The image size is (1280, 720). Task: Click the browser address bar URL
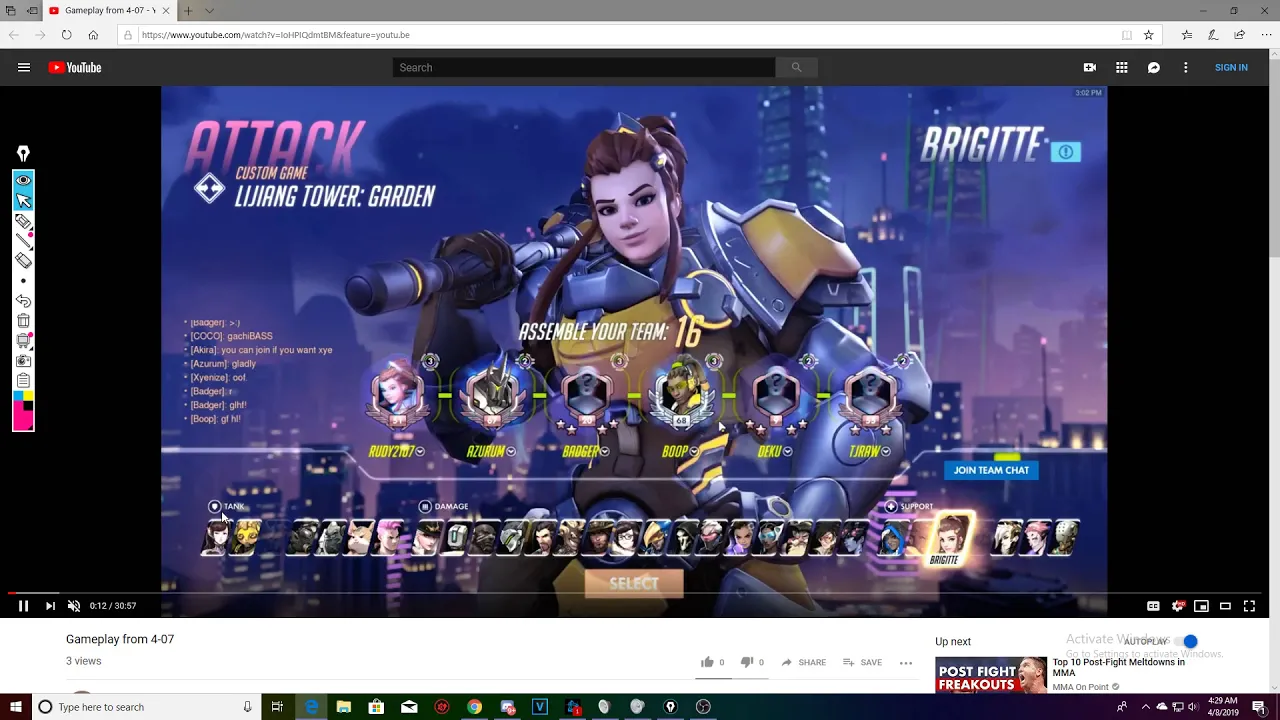275,35
